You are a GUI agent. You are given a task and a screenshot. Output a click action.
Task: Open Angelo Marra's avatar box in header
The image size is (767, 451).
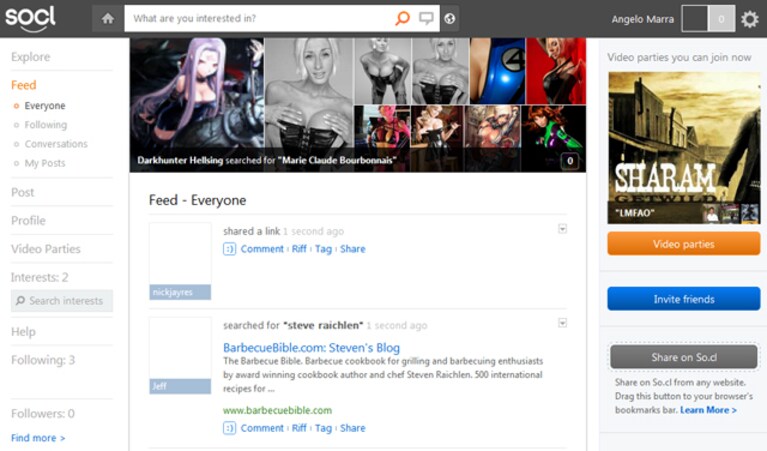pos(695,19)
